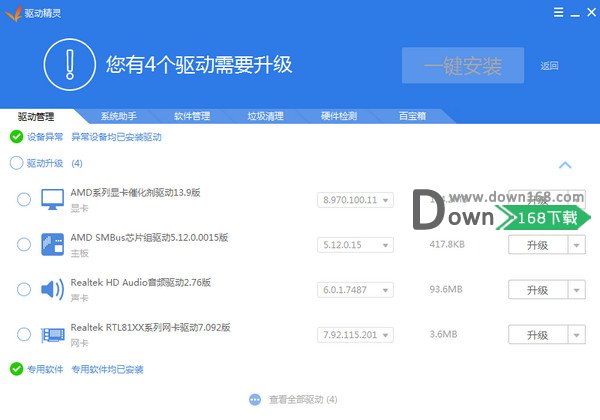
Task: Click the exclamation warning circle icon
Action: click(69, 64)
